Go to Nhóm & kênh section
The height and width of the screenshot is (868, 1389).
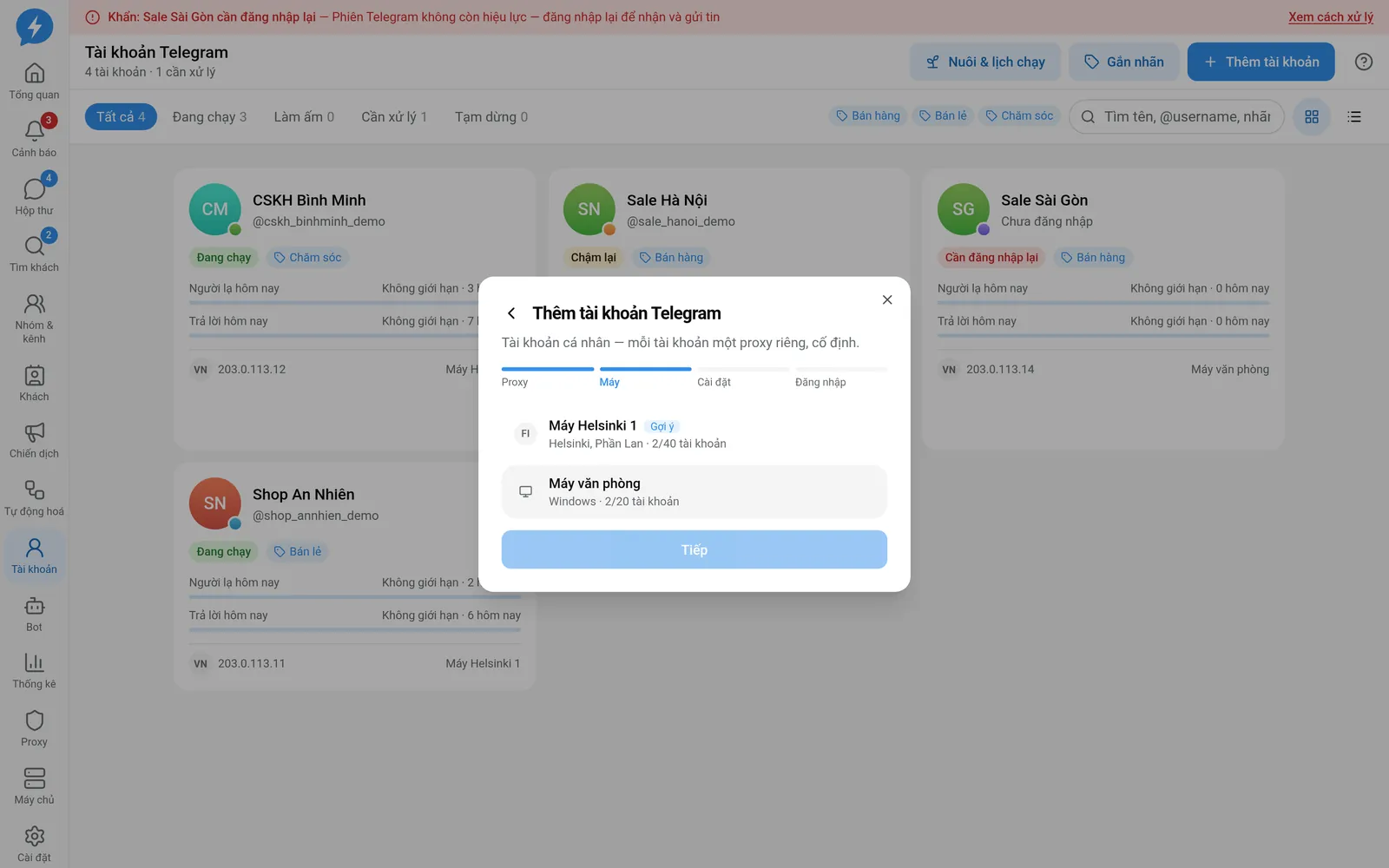tap(34, 319)
